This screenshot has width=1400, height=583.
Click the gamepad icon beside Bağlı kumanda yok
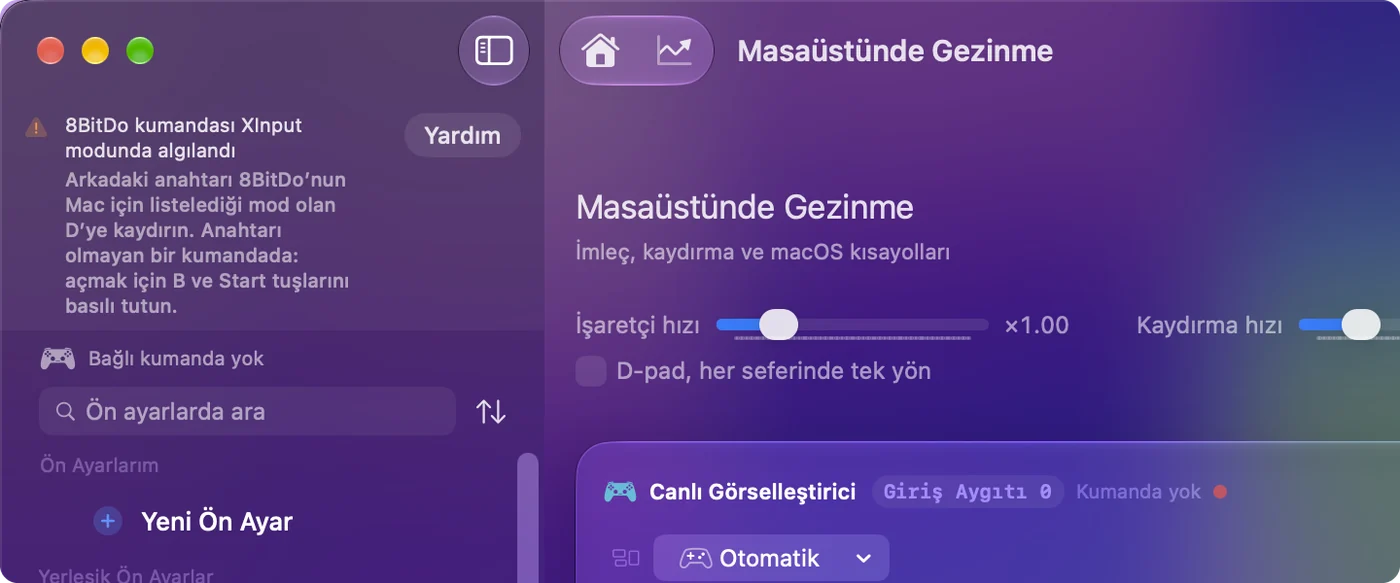57,358
